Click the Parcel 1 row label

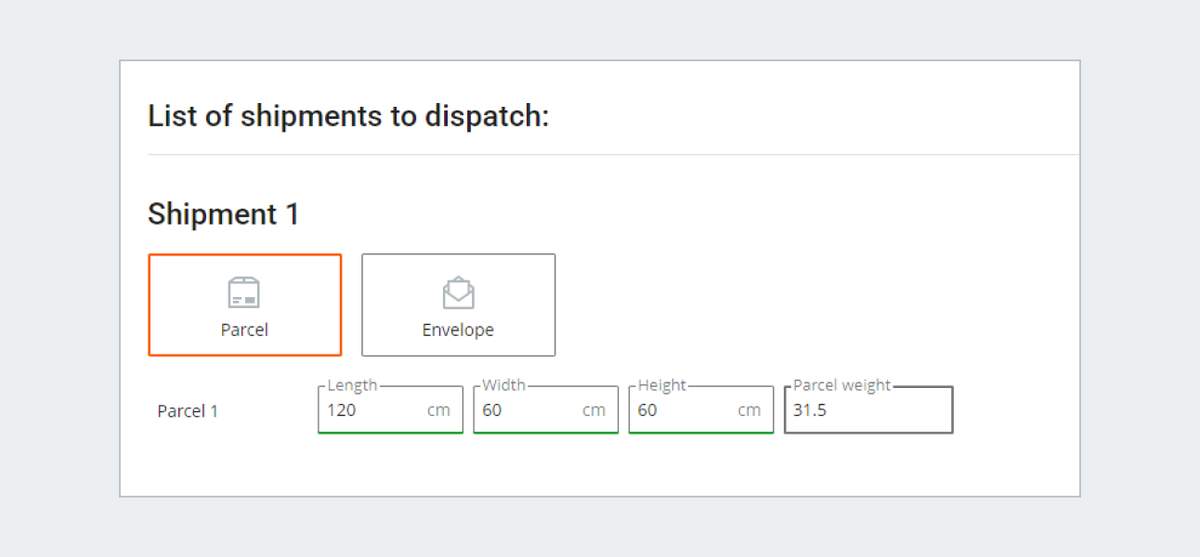[188, 411]
